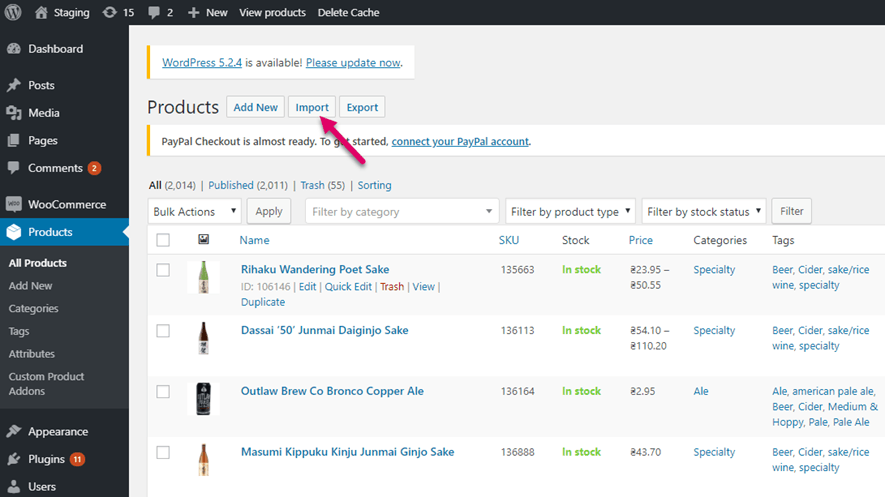Open the comments bubble in admin bar
Image resolution: width=885 pixels, height=497 pixels.
pyautogui.click(x=154, y=12)
